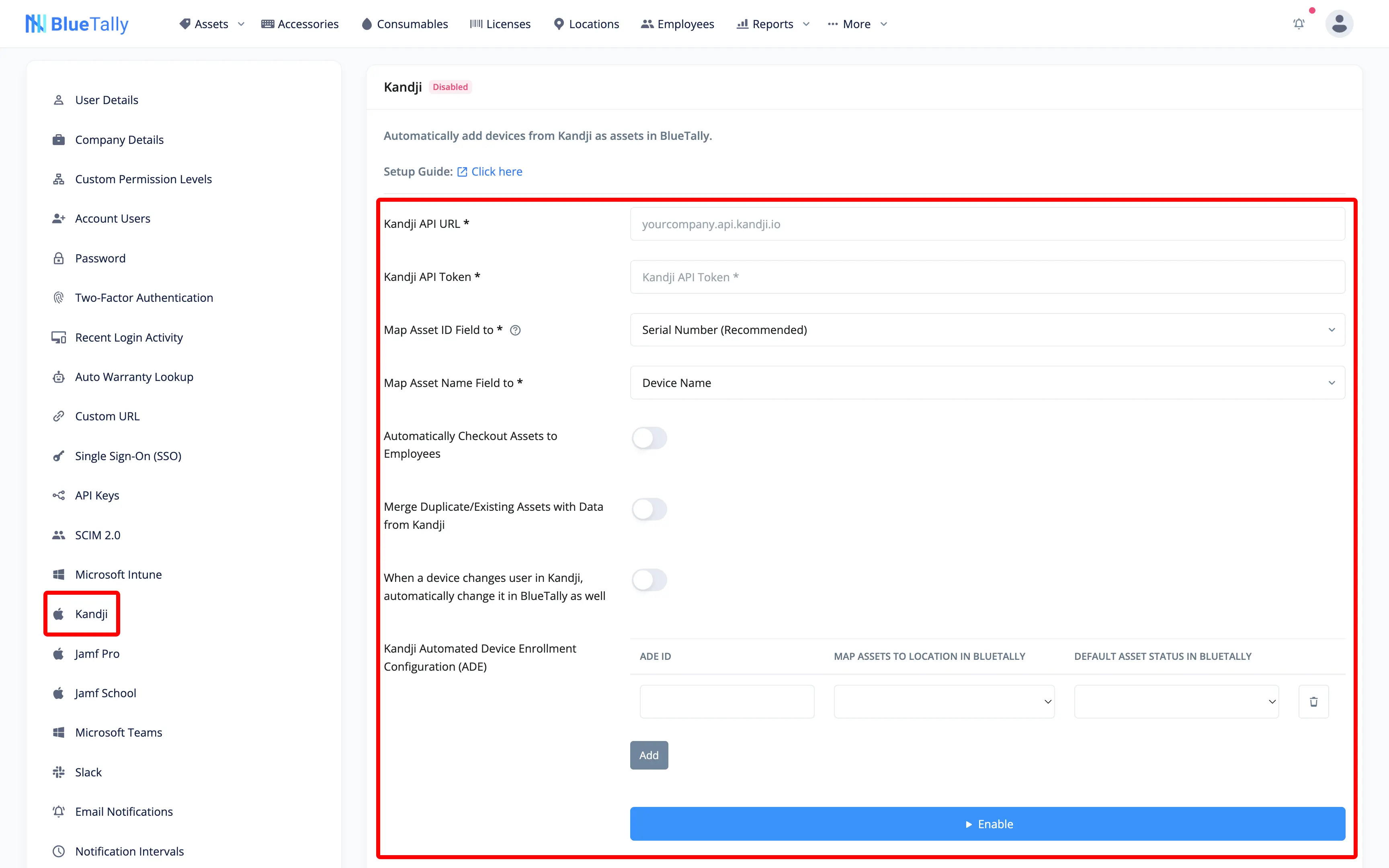Open the Setup Guide Click here link
This screenshot has height=868, width=1389.
(x=490, y=172)
